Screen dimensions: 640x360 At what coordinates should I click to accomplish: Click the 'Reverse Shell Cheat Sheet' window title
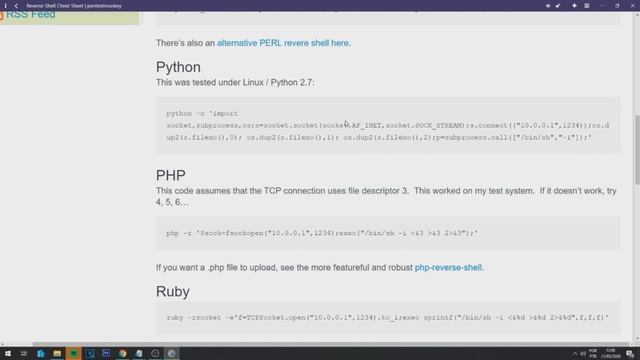coord(74,6)
